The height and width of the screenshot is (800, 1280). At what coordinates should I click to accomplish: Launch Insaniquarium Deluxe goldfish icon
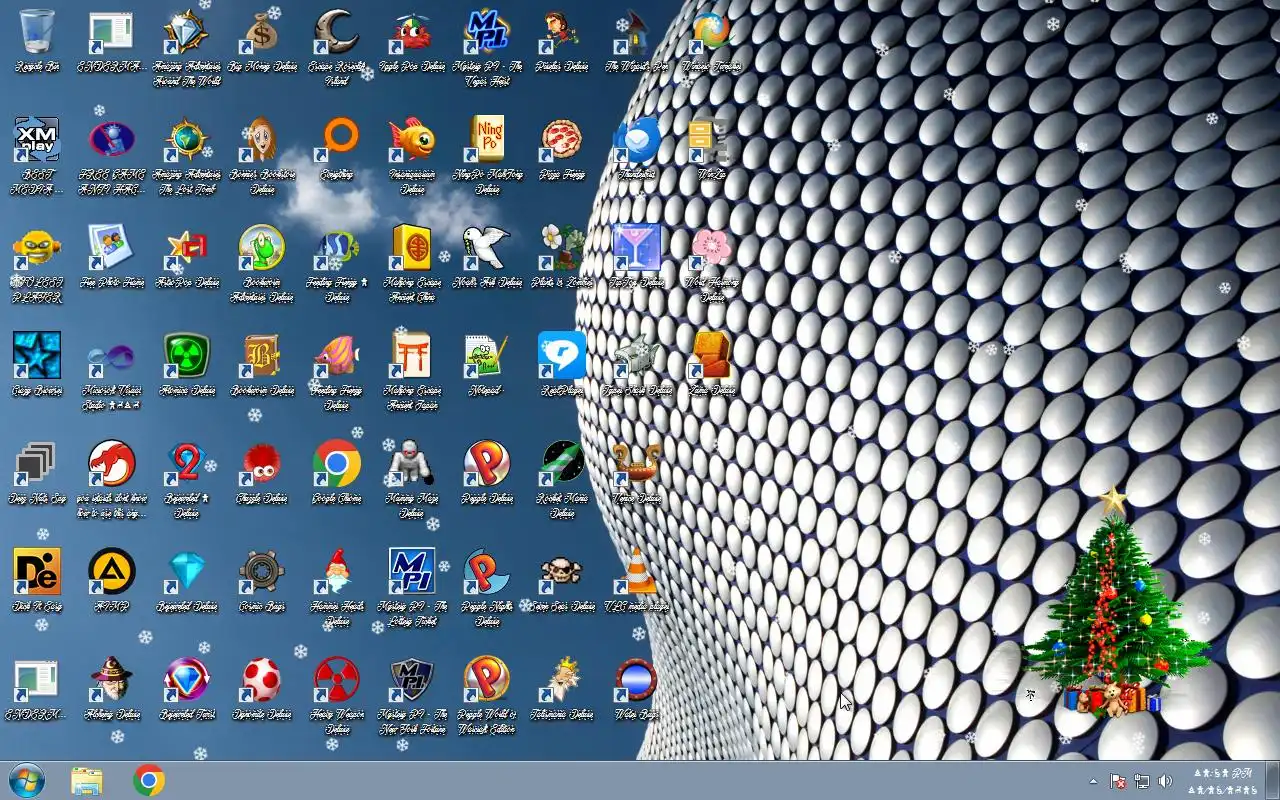[x=412, y=140]
